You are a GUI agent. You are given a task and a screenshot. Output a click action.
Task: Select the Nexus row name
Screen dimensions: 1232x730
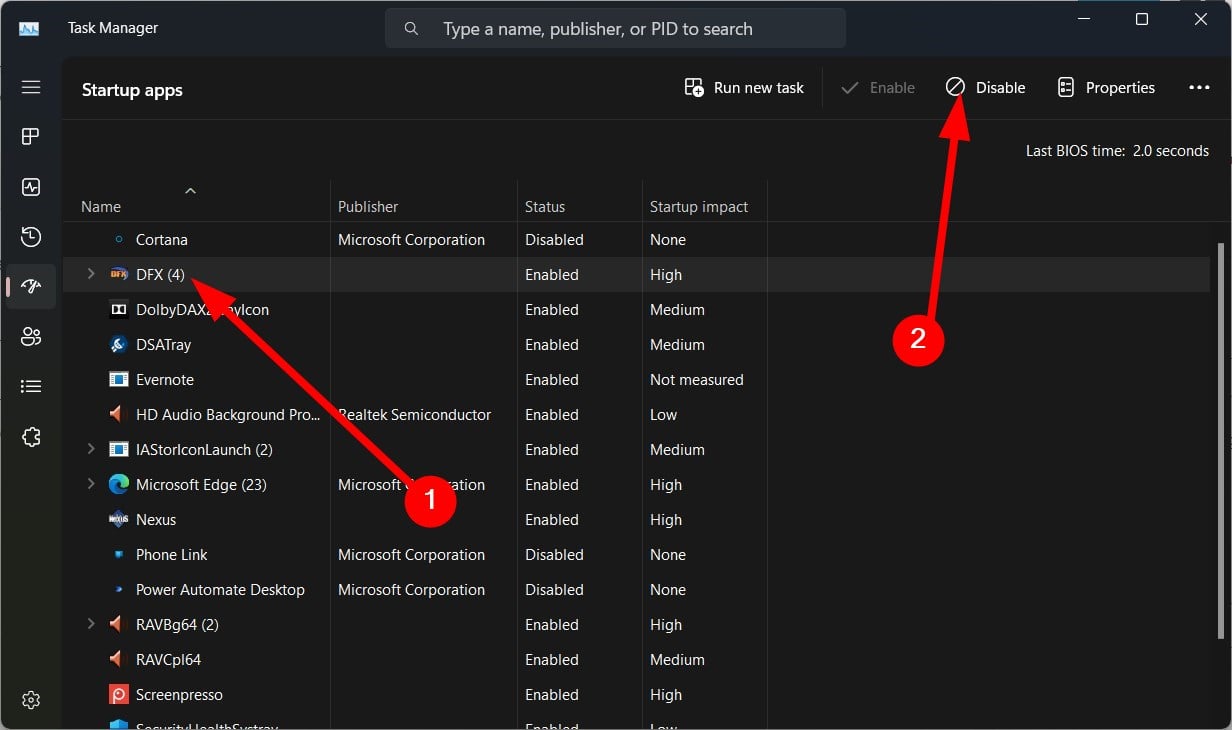click(x=156, y=520)
